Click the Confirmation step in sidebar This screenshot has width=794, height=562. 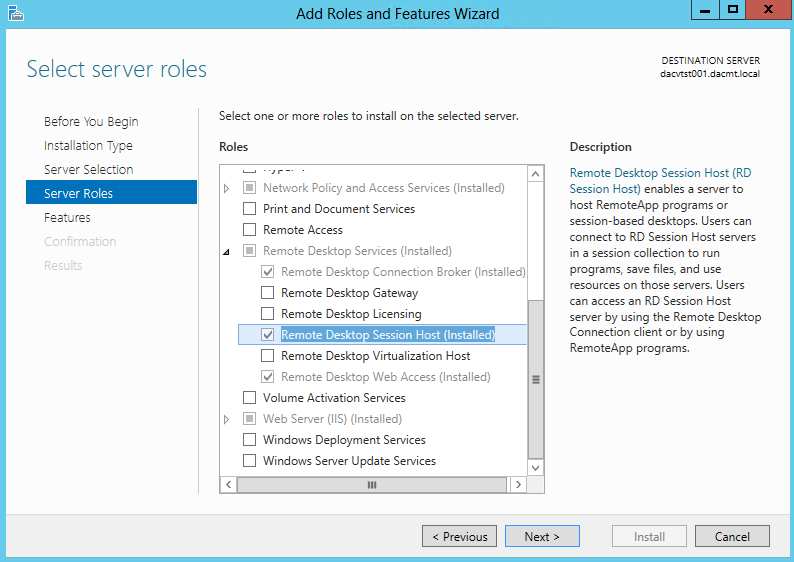point(80,242)
